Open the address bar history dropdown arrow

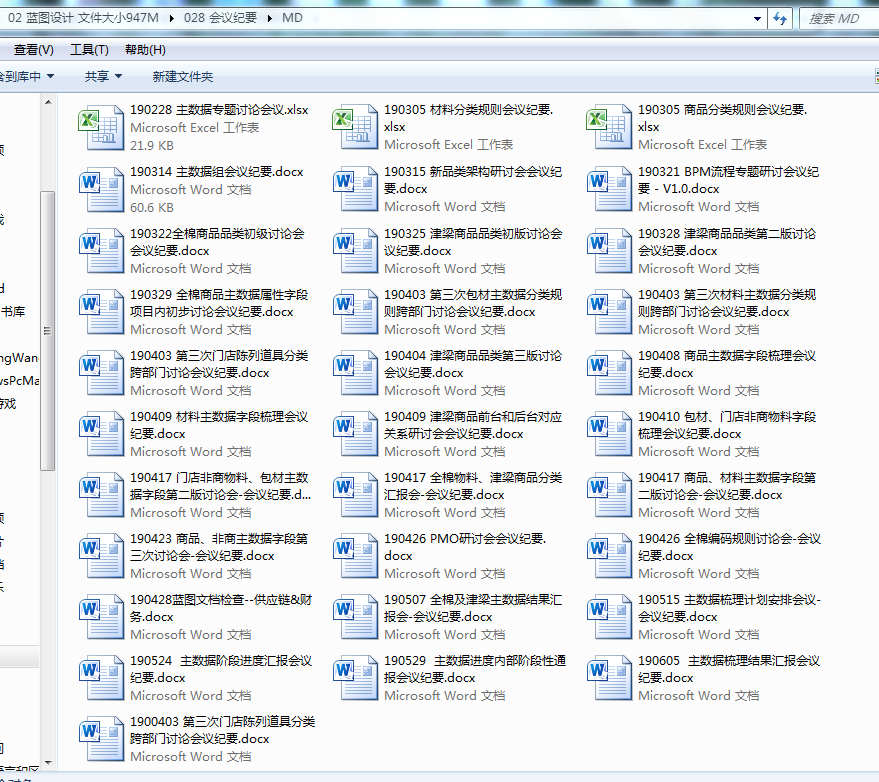(755, 18)
